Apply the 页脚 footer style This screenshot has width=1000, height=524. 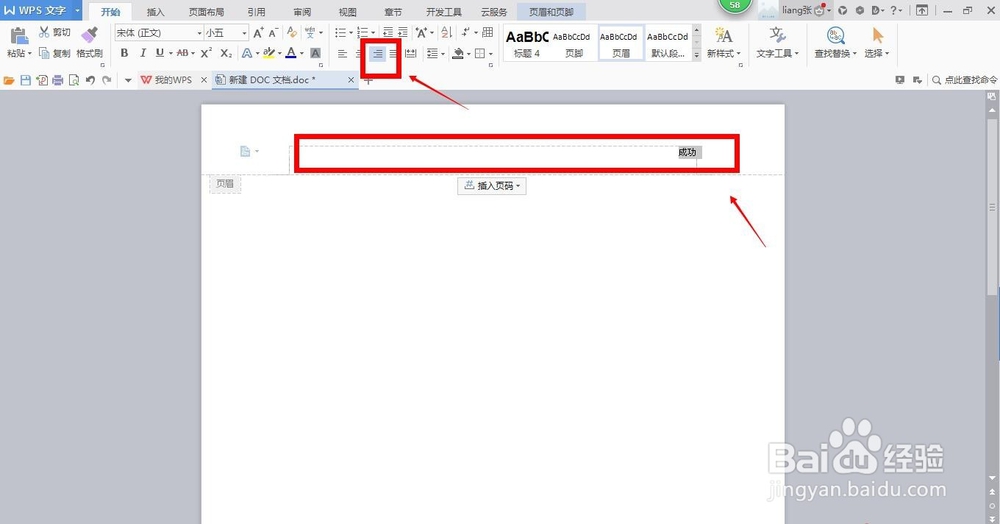pyautogui.click(x=573, y=43)
